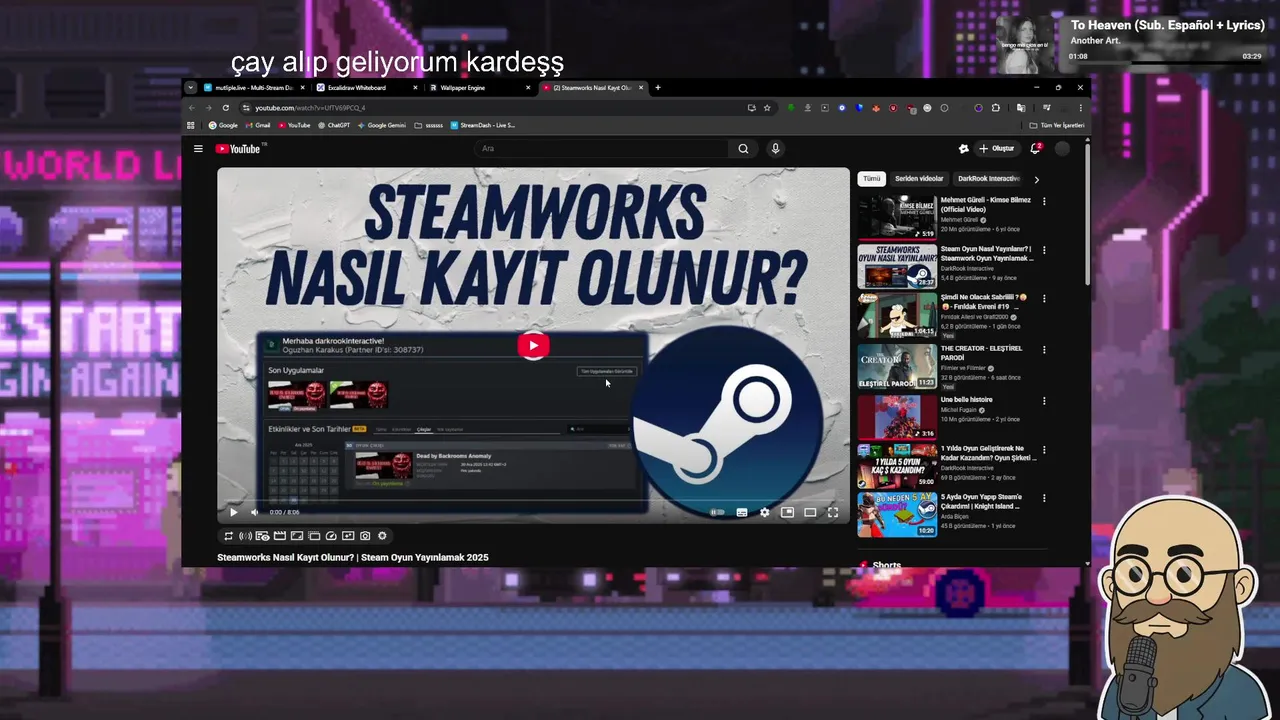Start voice search with the microphone icon
Viewport: 1280px width, 720px height.
[x=775, y=149]
